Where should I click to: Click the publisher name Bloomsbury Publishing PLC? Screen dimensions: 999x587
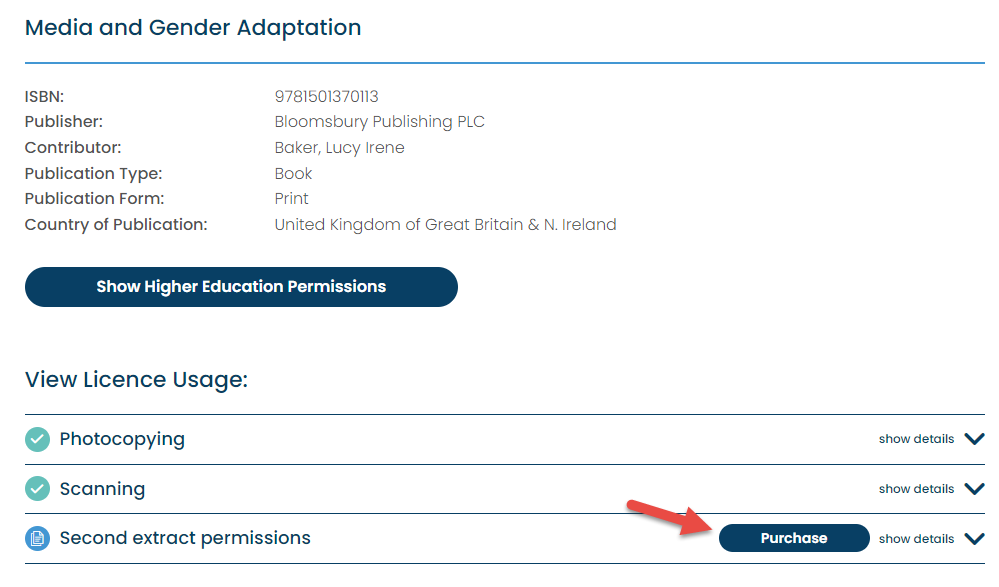click(x=379, y=122)
